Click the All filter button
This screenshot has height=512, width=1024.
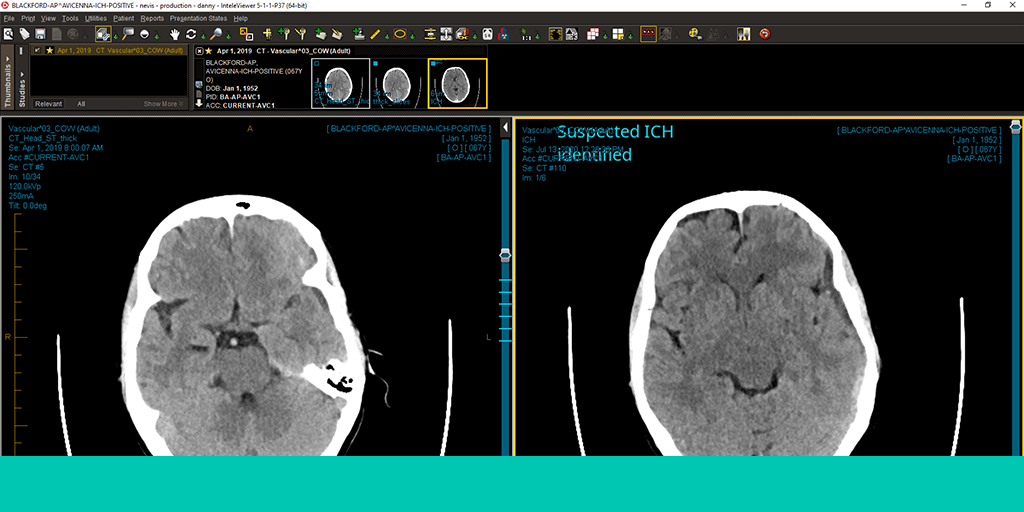(81, 104)
